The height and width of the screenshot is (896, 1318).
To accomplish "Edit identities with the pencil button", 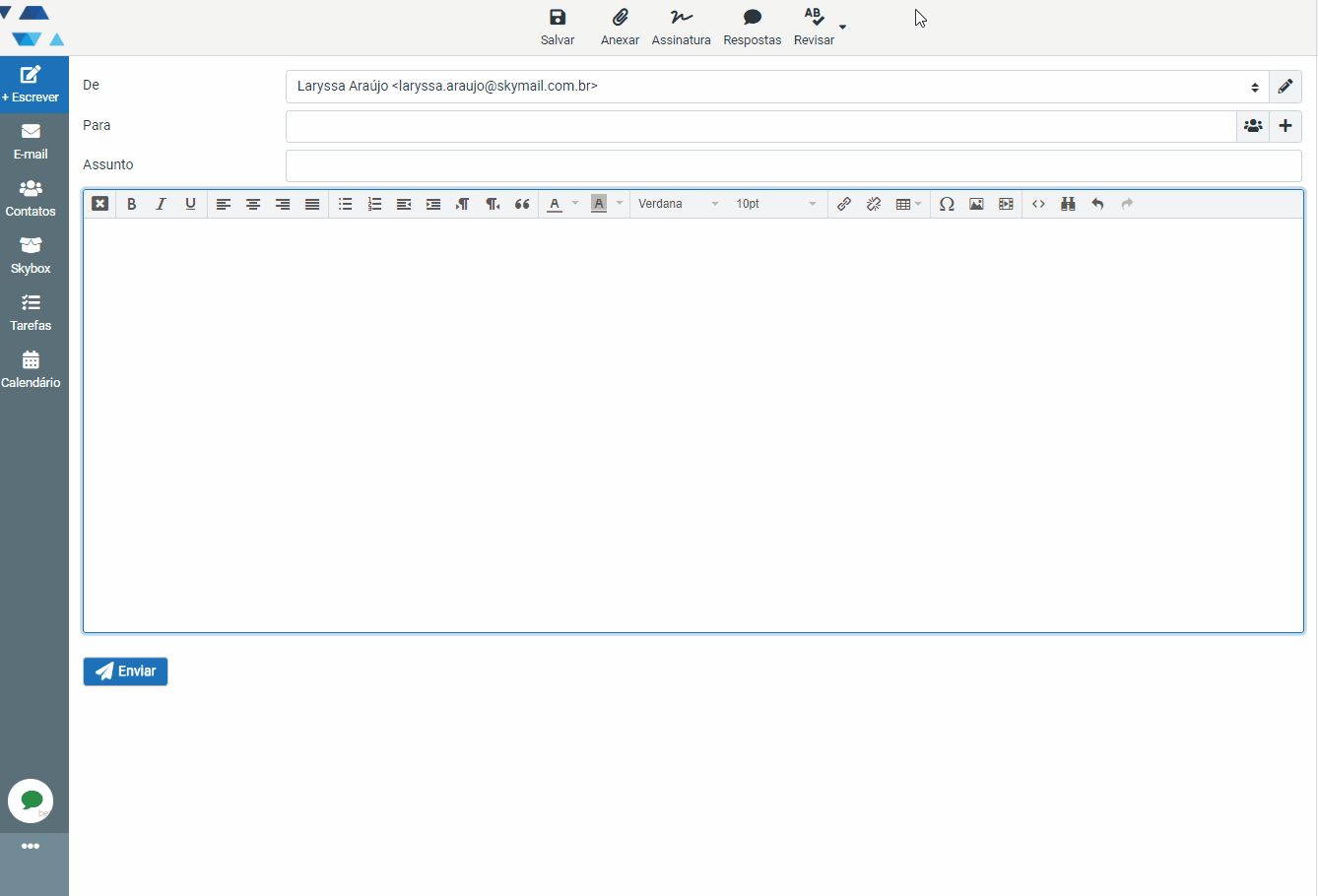I will coord(1285,87).
